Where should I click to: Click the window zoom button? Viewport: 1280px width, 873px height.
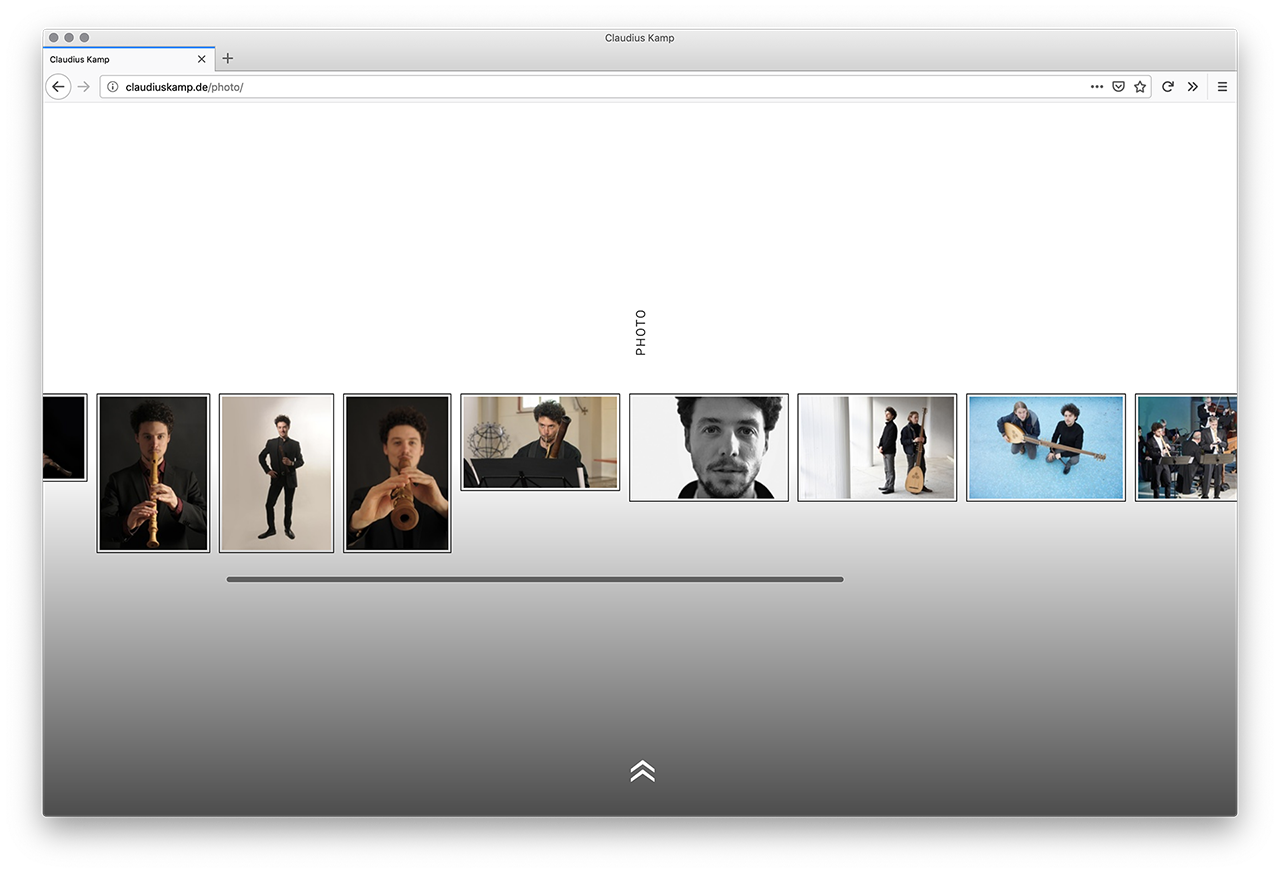(84, 38)
